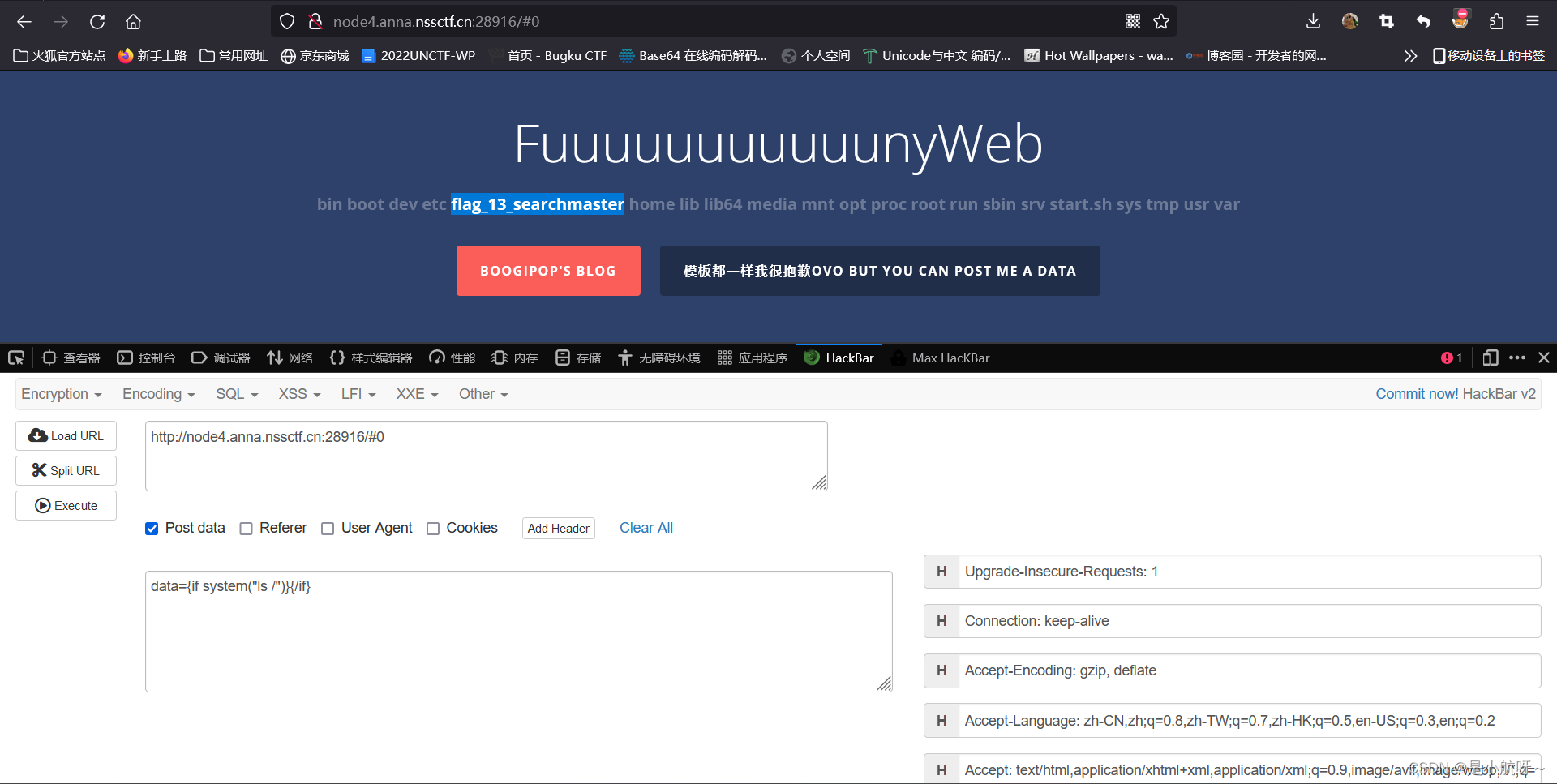Switch to the 控制台 console panel

click(x=157, y=358)
